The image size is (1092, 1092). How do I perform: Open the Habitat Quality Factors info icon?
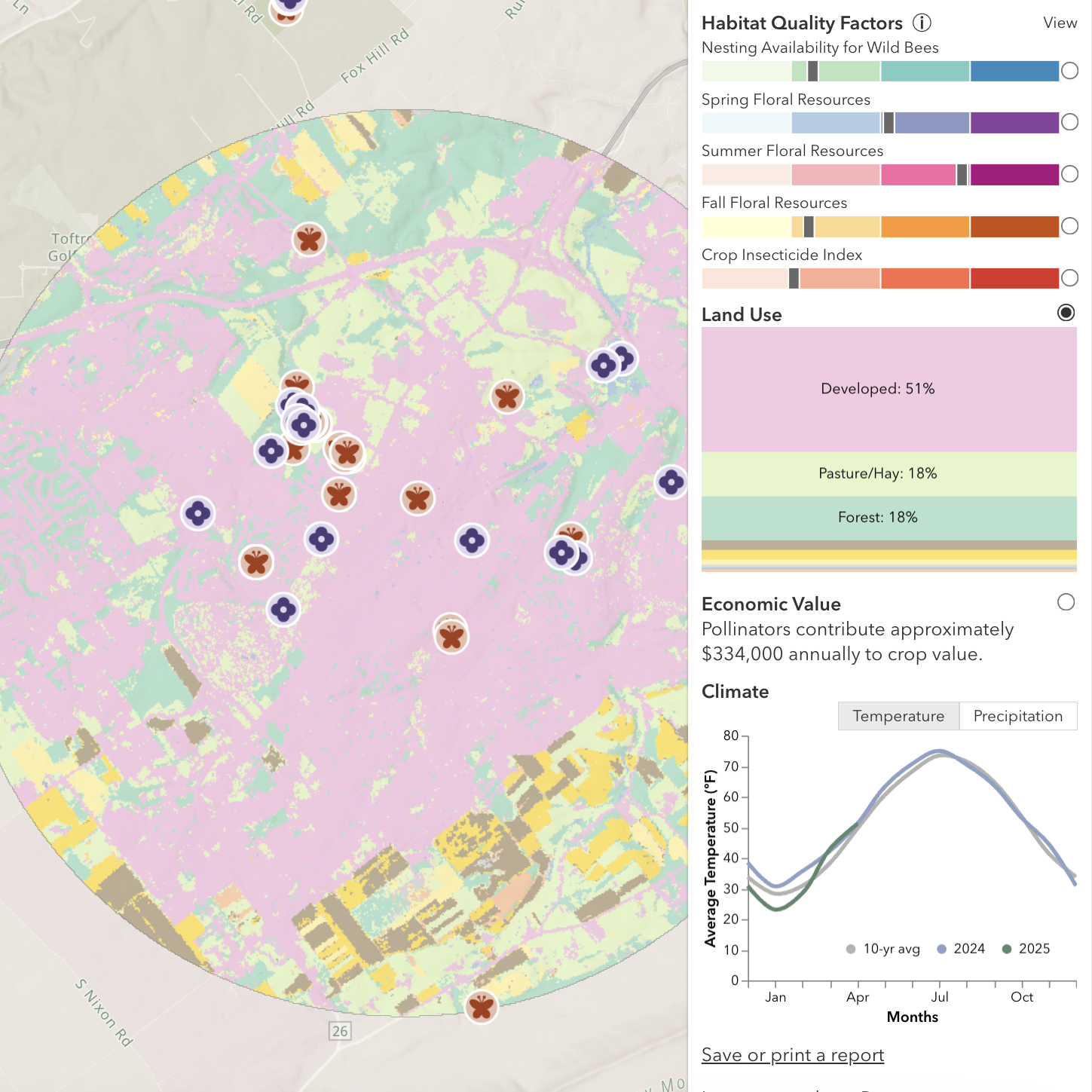click(922, 23)
